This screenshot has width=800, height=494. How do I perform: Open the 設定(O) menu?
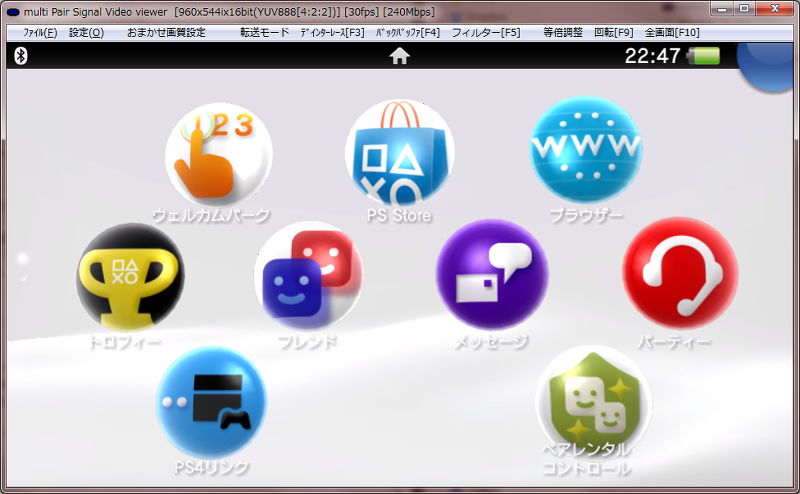(x=86, y=33)
